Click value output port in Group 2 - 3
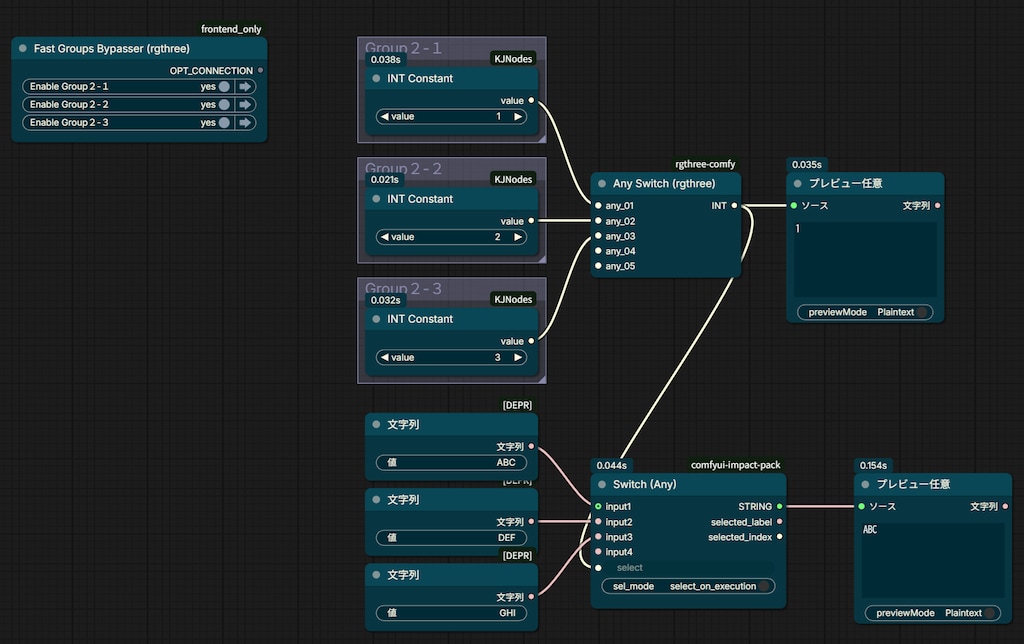Viewport: 1024px width, 644px height. tap(531, 341)
